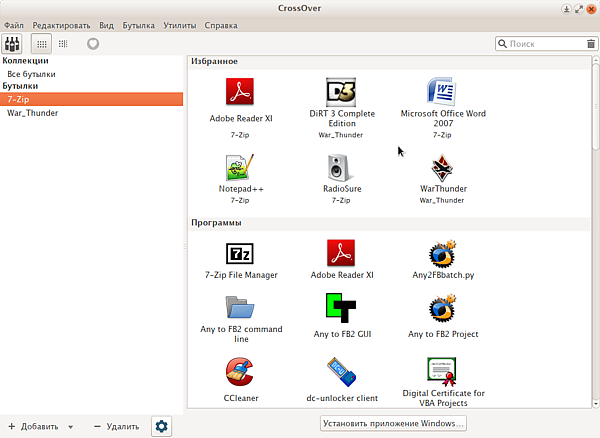Select the 7-Zip bottle
The image size is (600, 438).
point(91,99)
